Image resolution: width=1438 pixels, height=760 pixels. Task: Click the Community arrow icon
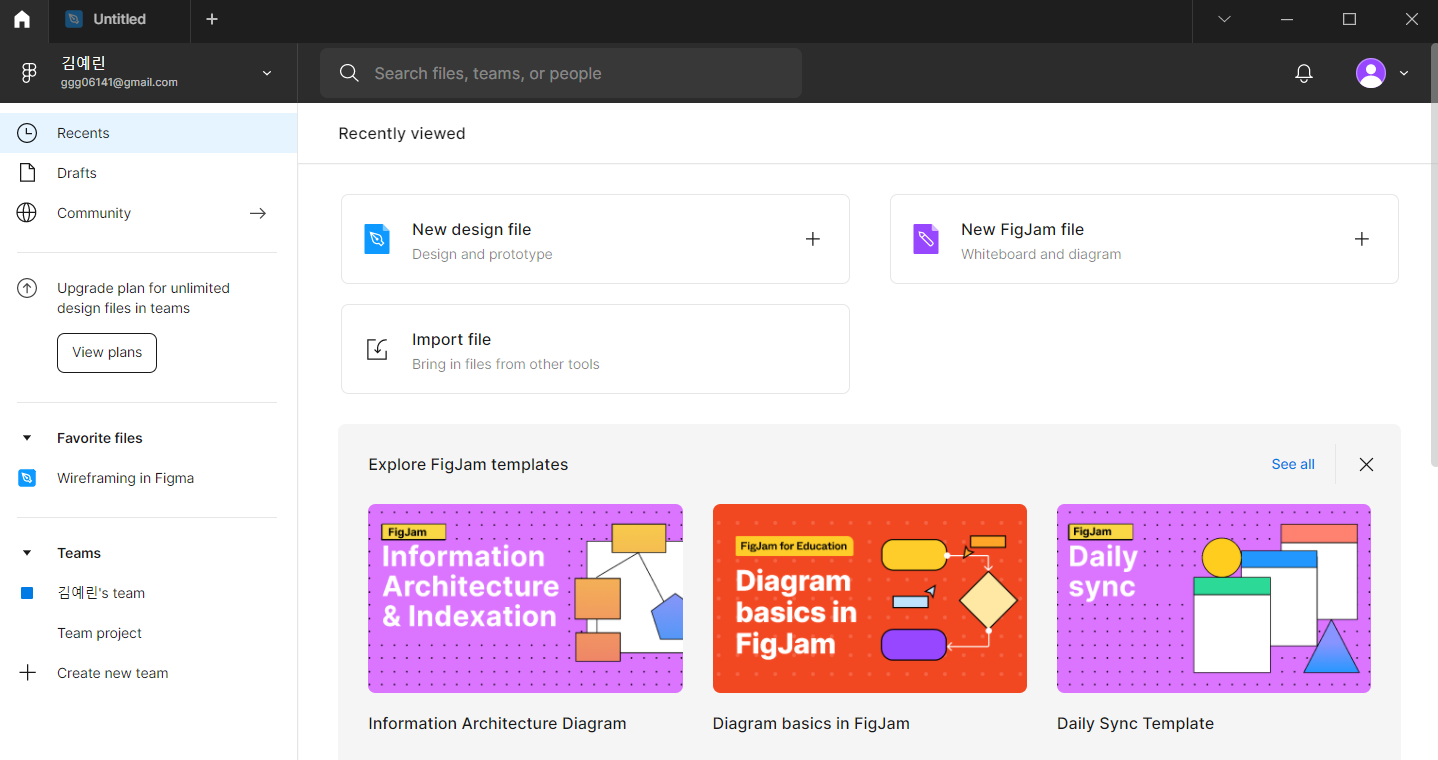[x=258, y=213]
